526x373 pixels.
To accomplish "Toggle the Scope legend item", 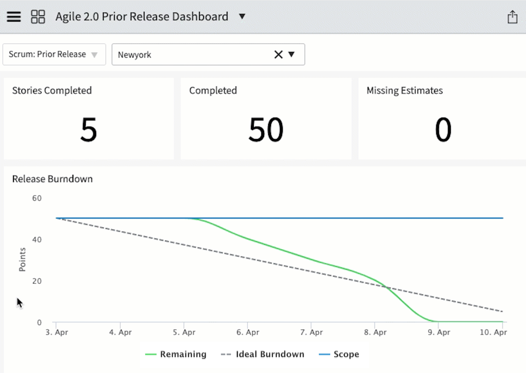I will 339,354.
